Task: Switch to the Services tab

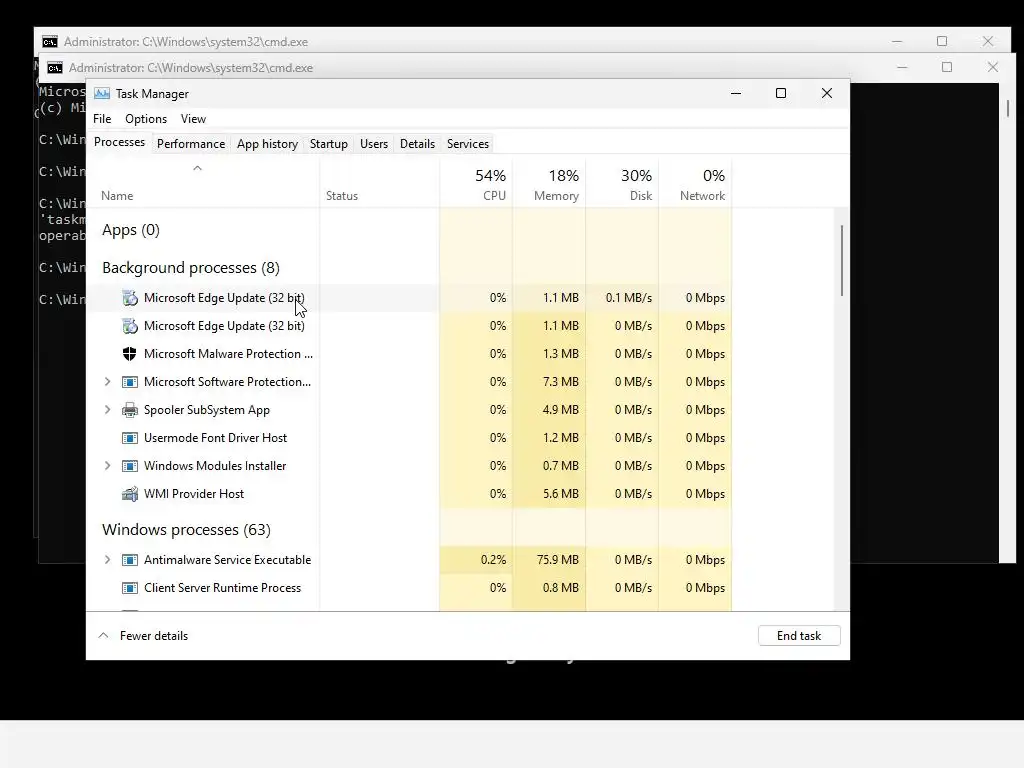Action: click(468, 144)
